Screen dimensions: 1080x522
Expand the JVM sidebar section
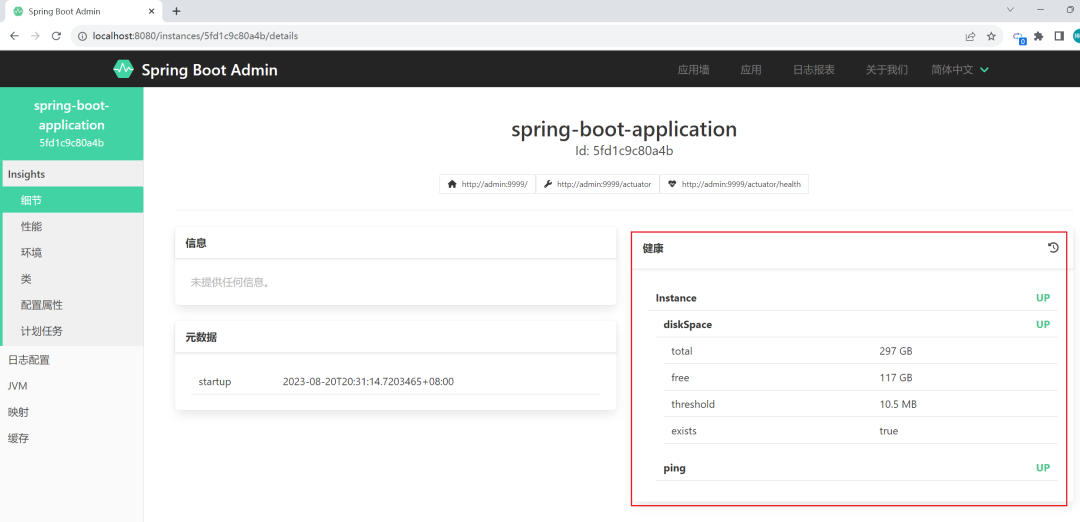click(x=72, y=386)
